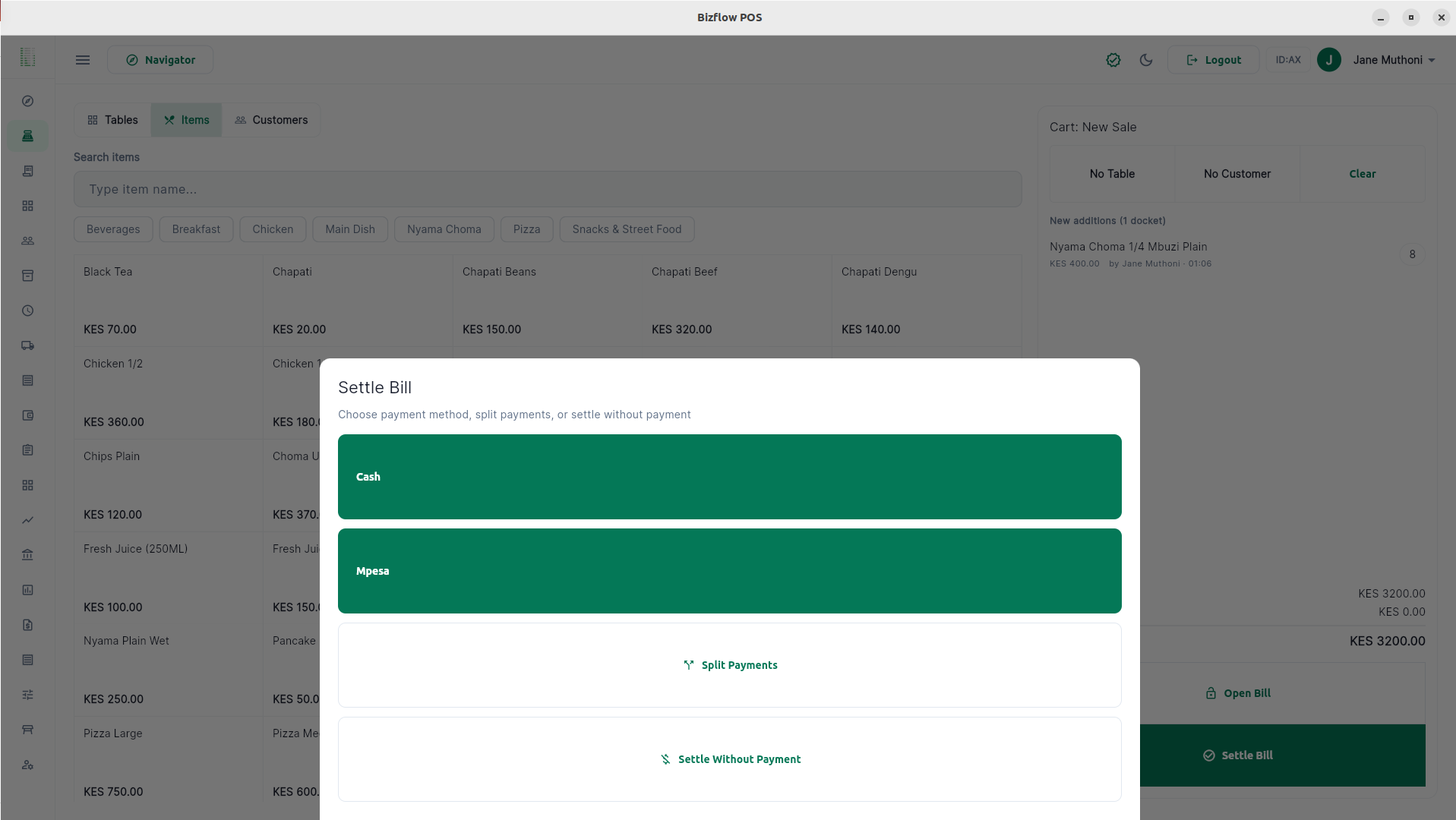Open the wallet icon in the sidebar
1456x820 pixels.
click(28, 415)
